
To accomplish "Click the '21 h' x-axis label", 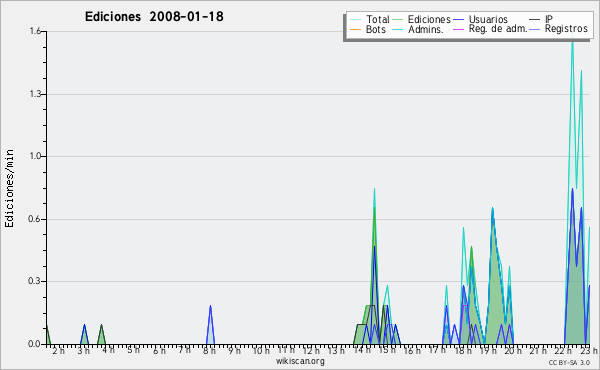I will coord(538,350).
